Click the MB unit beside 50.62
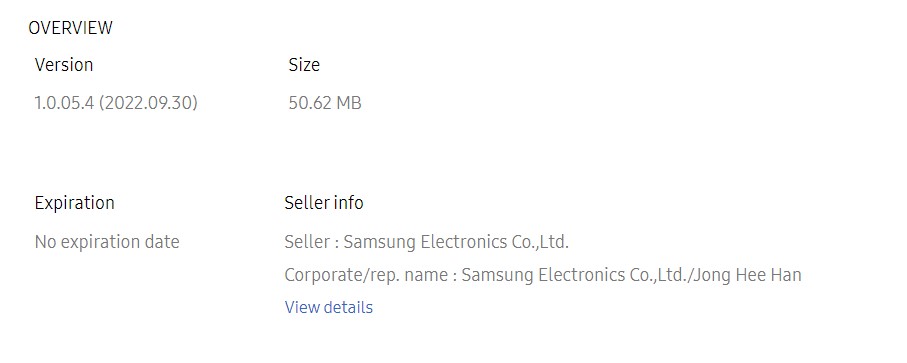The image size is (907, 363). pos(349,103)
